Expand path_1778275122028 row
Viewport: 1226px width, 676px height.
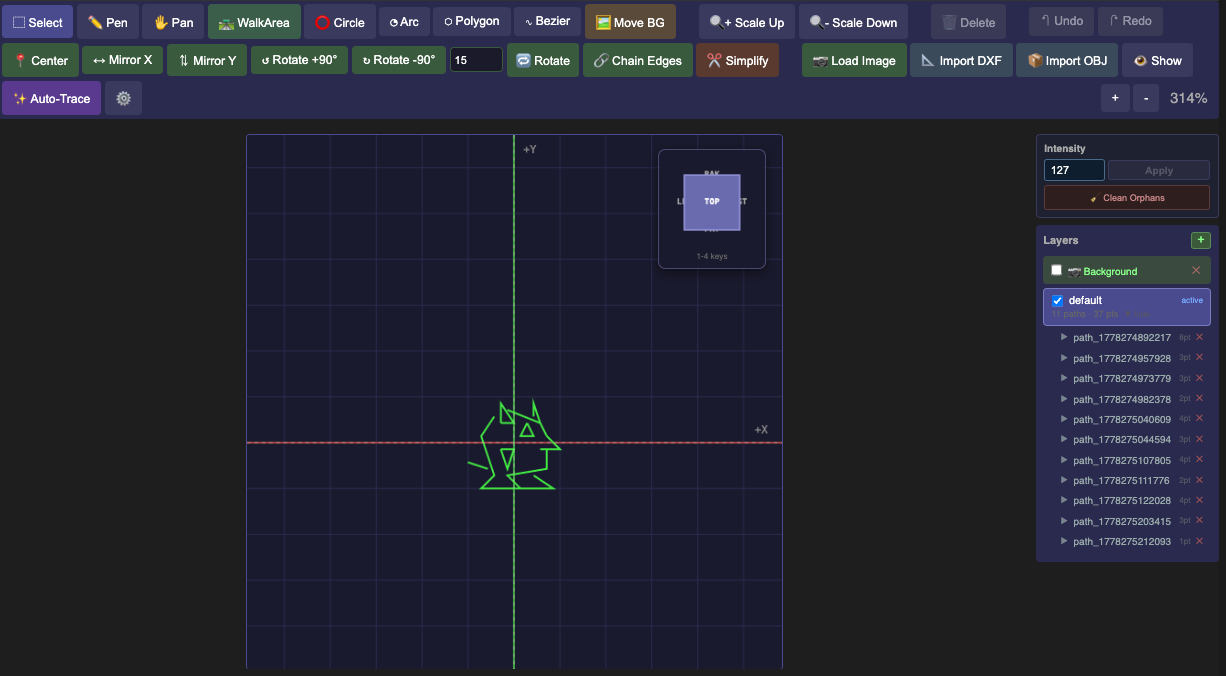click(x=1064, y=500)
